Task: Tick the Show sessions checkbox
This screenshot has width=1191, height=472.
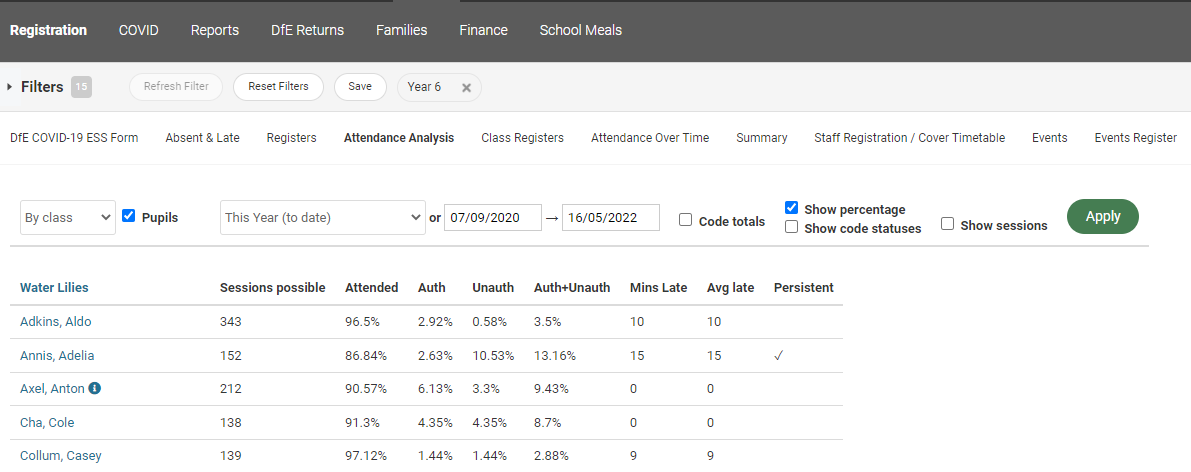Action: 947,224
